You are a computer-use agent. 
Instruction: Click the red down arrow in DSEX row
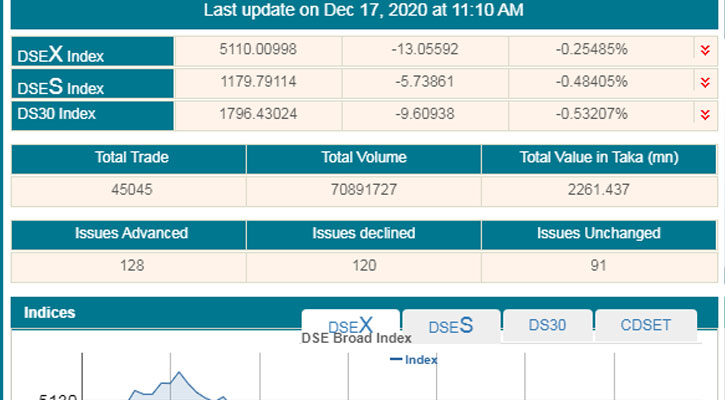(x=703, y=50)
